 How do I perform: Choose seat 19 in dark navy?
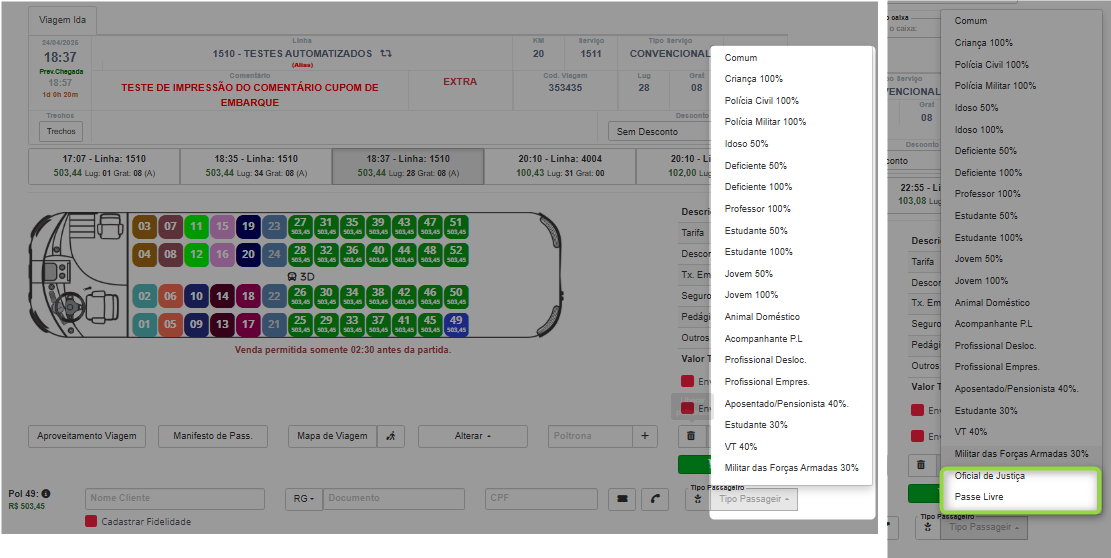[248, 227]
